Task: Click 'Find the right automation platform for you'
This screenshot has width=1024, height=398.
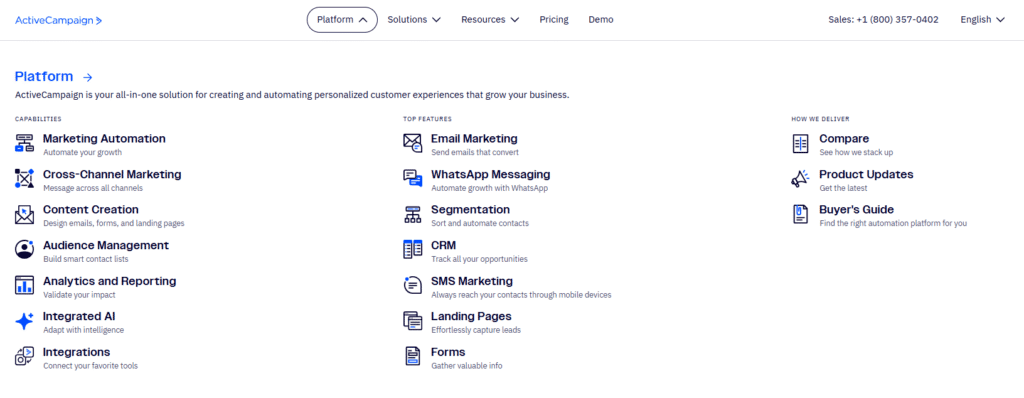Action: coord(893,224)
